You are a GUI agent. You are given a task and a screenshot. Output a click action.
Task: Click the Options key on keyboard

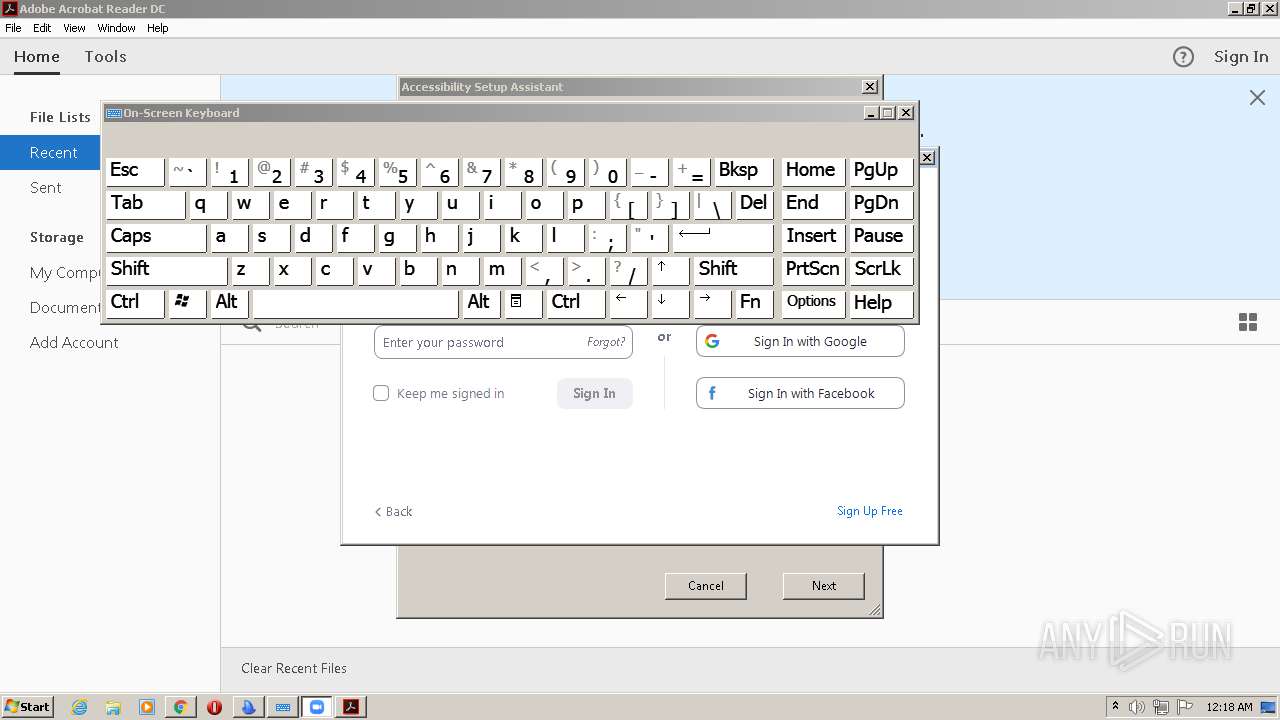tap(813, 302)
